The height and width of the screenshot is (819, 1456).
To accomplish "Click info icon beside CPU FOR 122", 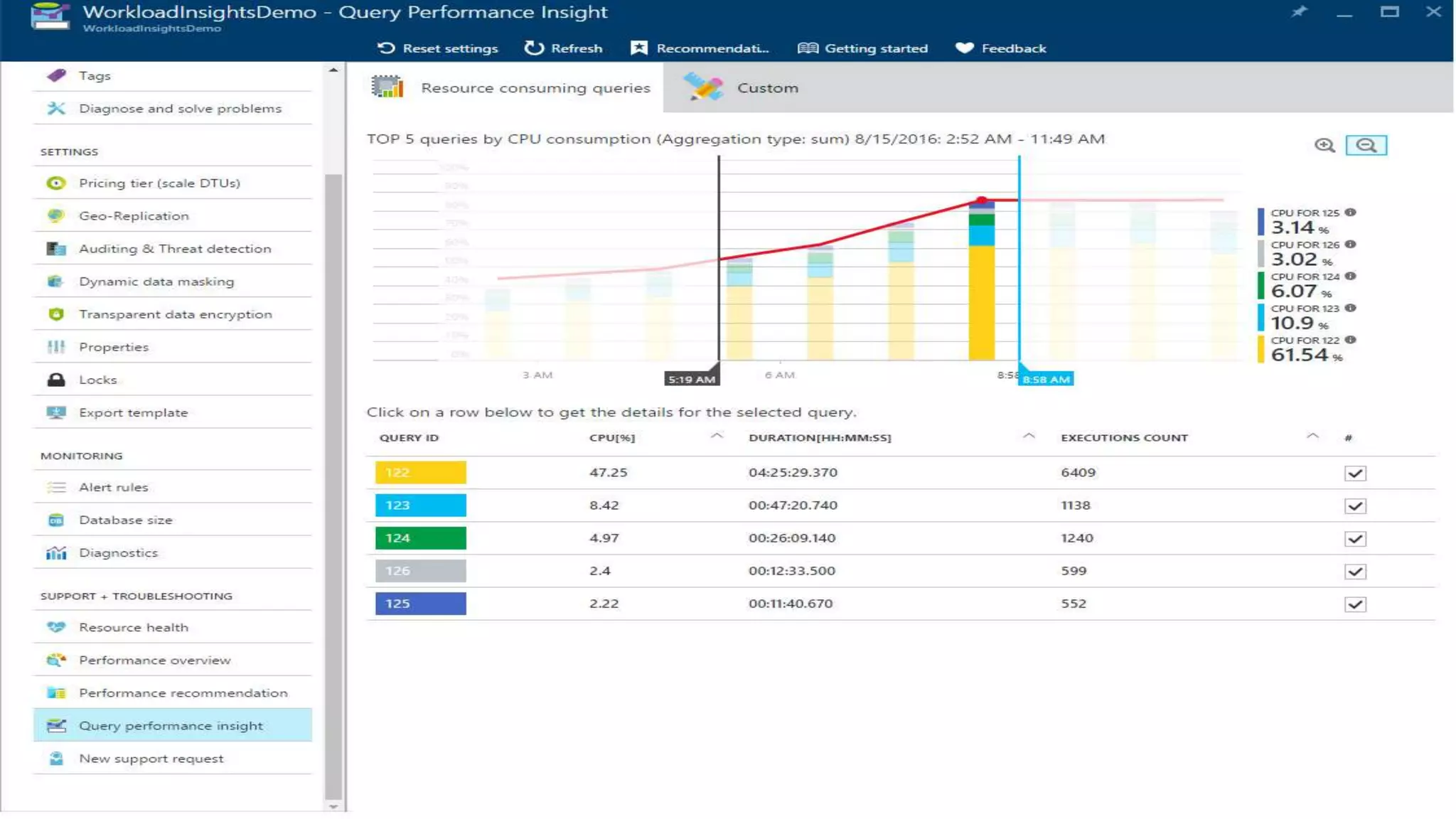I will point(1350,340).
